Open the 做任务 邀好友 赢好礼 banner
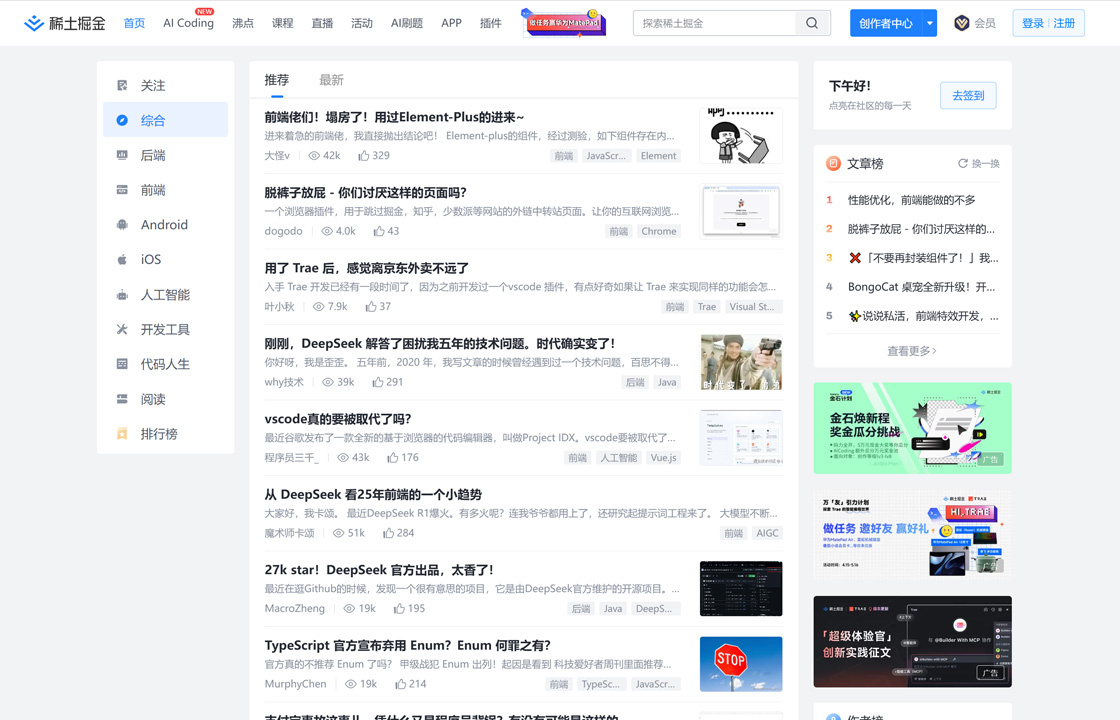 point(912,534)
